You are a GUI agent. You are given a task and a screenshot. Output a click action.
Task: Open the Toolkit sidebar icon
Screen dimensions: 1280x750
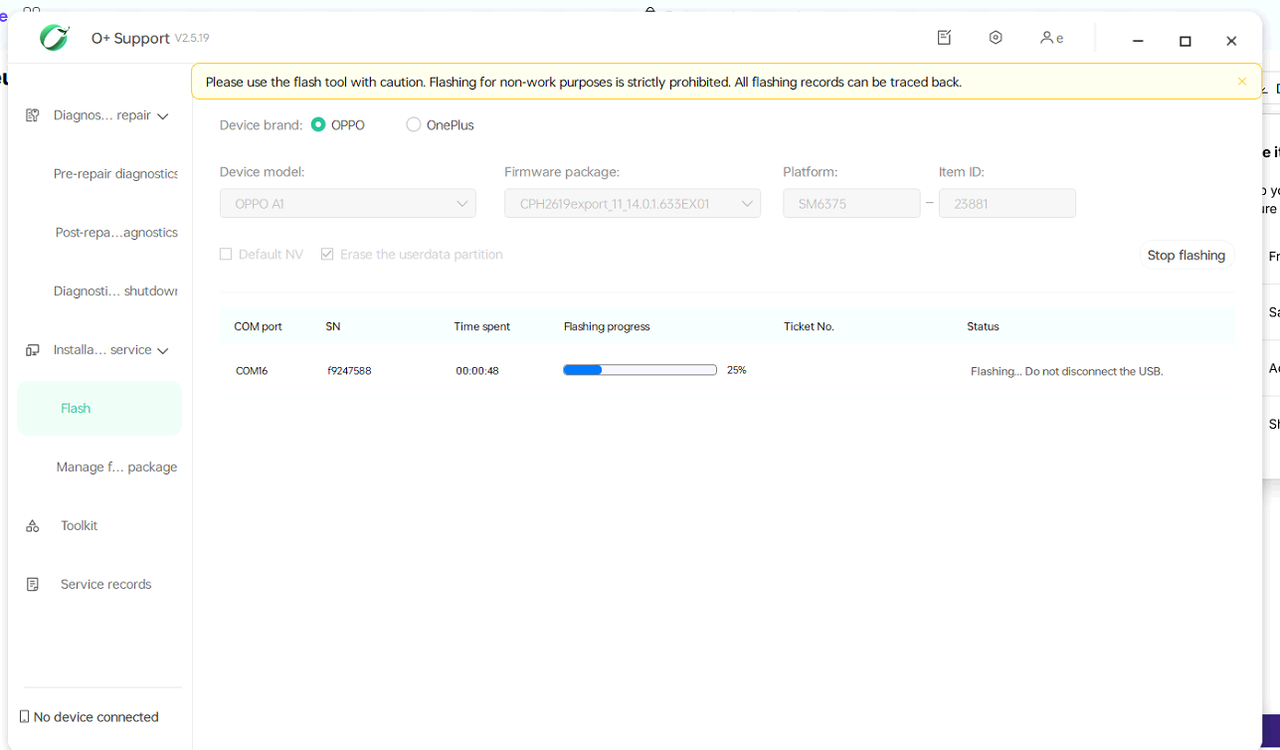point(31,525)
